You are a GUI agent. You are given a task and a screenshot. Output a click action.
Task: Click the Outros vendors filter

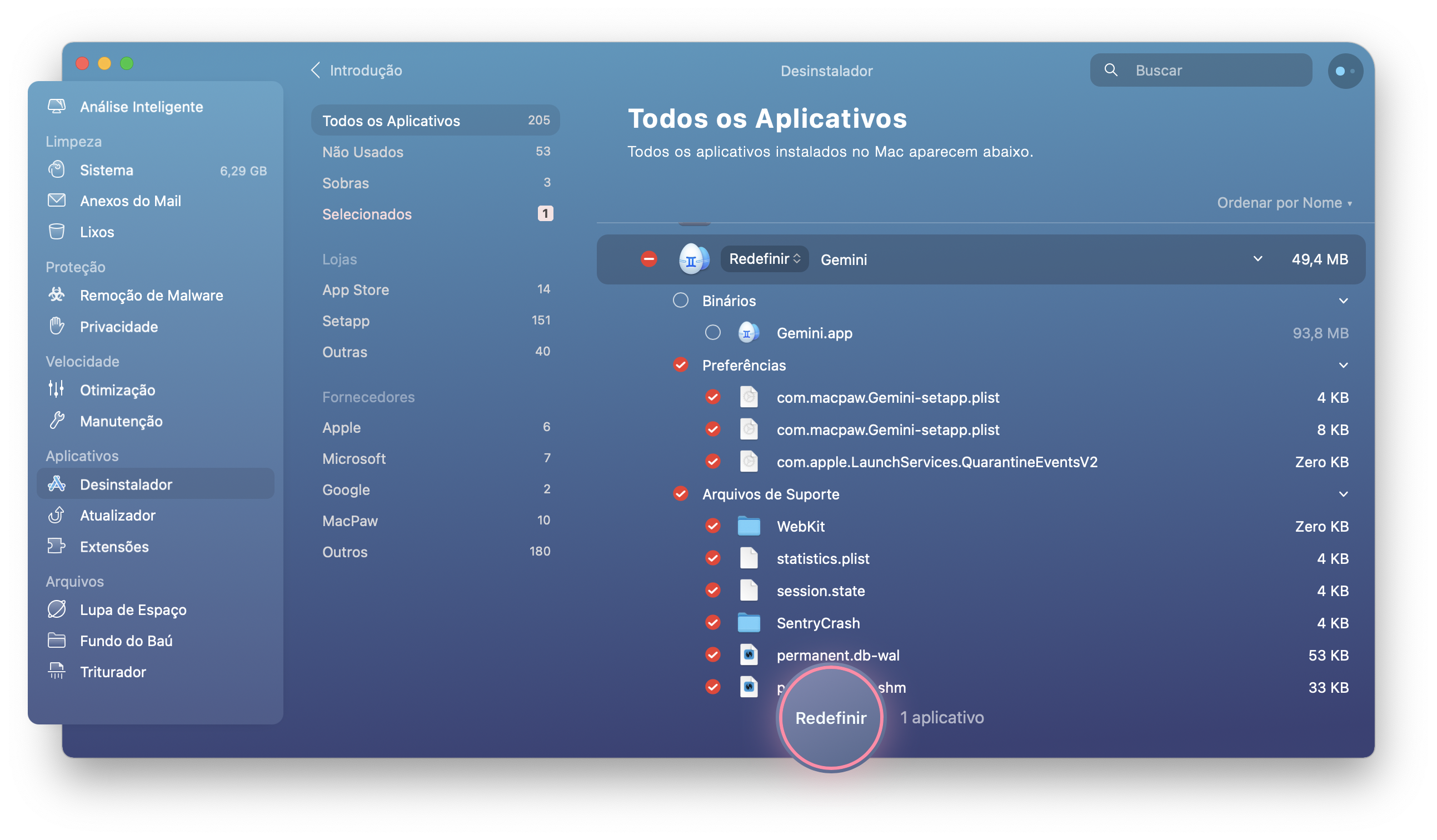tap(435, 552)
